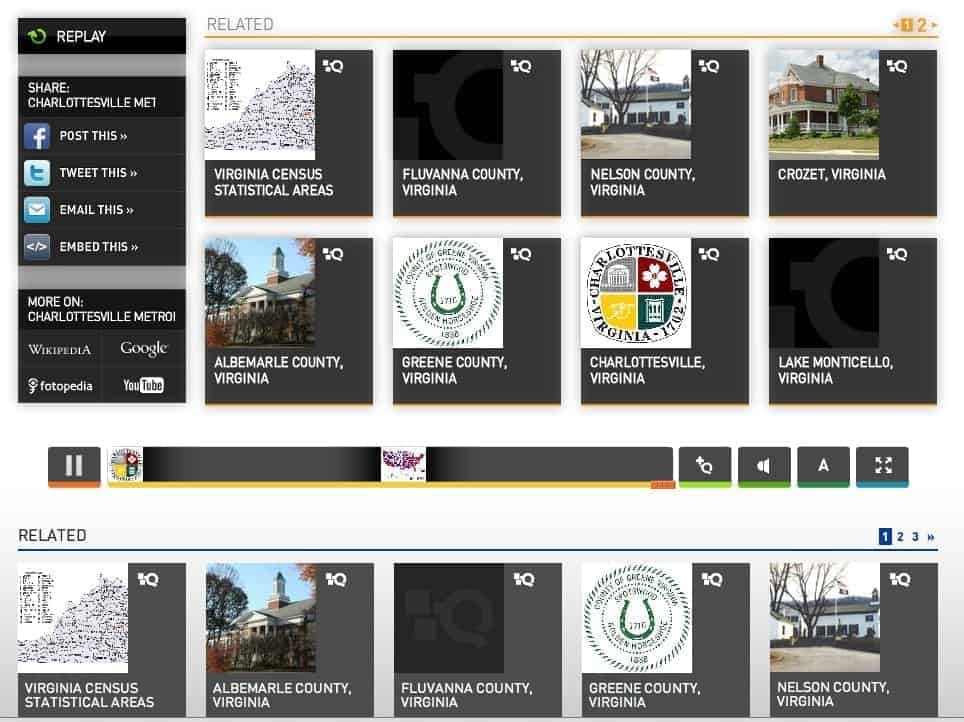
Task: Go to page 2 of bottom Related
Action: (900, 537)
